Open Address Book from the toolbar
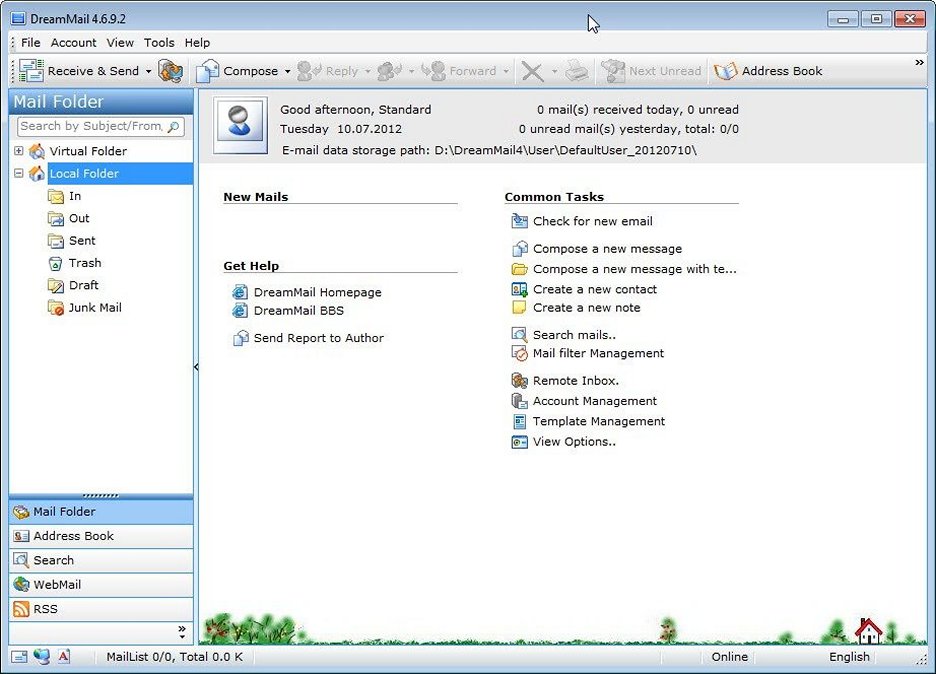The height and width of the screenshot is (674, 936). coord(768,71)
